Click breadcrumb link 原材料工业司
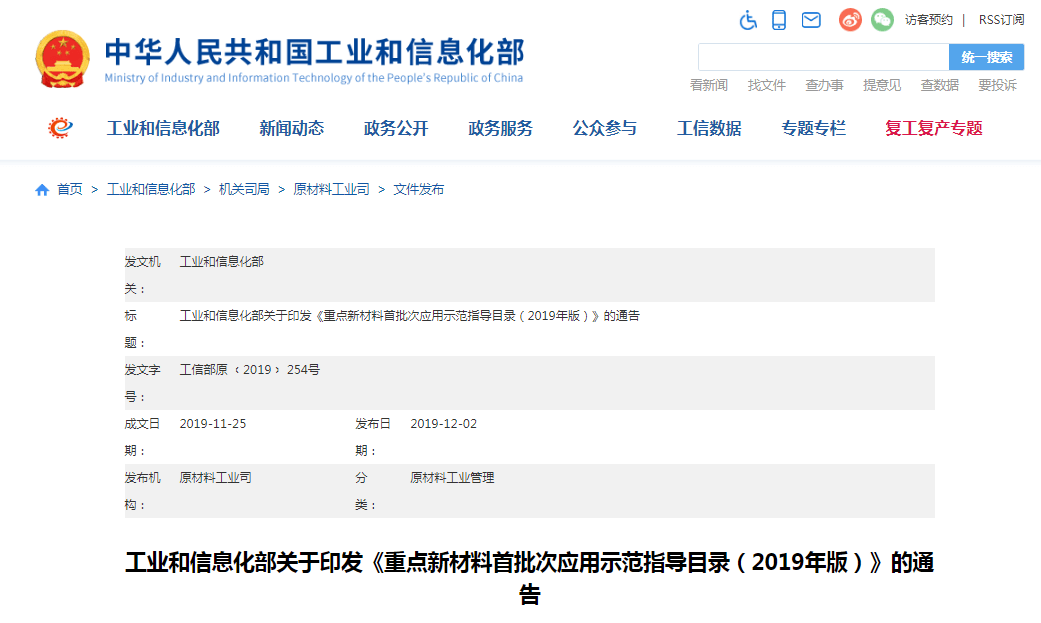1041x623 pixels. pos(331,189)
